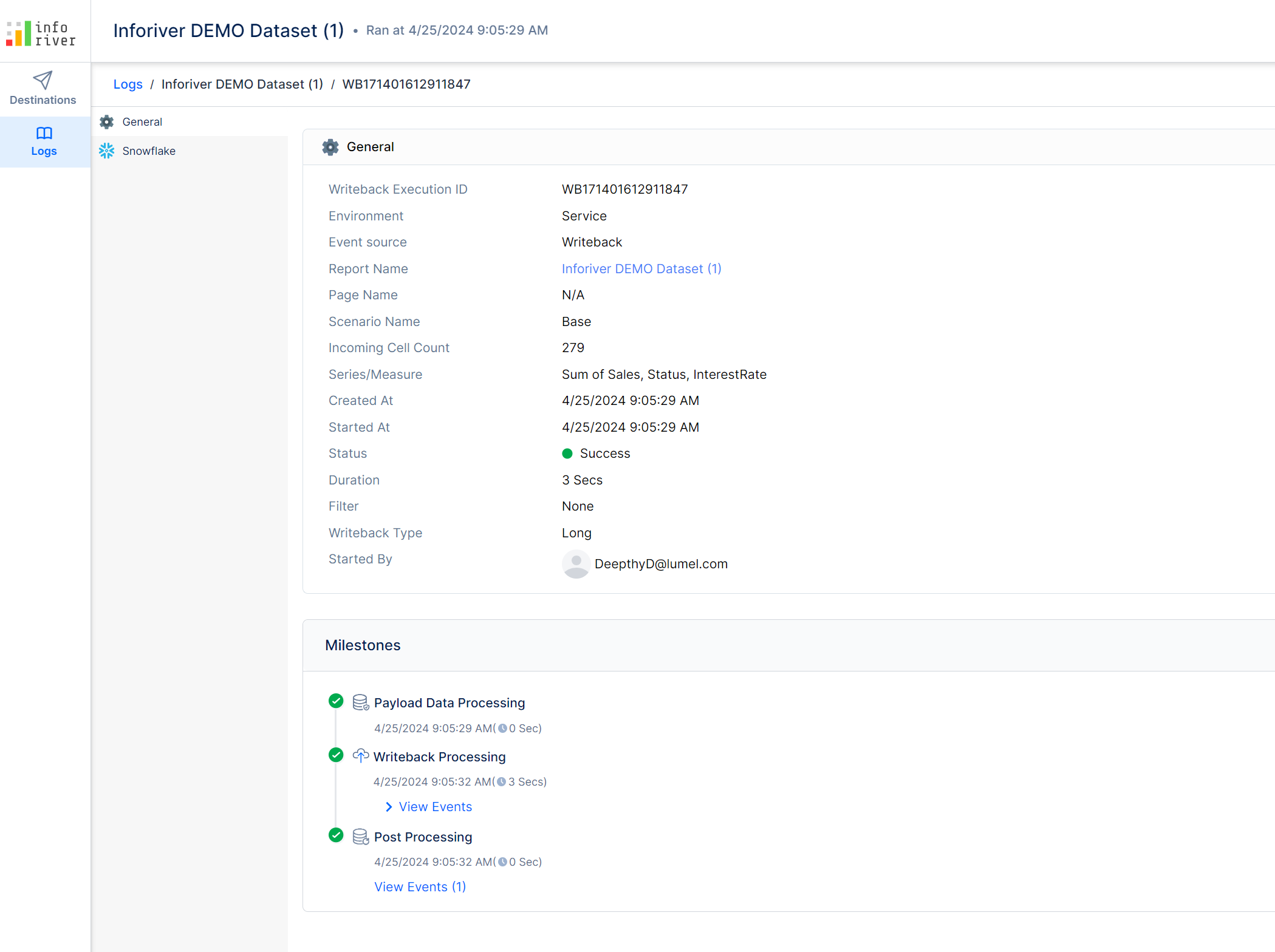1275x952 pixels.
Task: Select Snowflake item in left panel
Action: (x=149, y=151)
